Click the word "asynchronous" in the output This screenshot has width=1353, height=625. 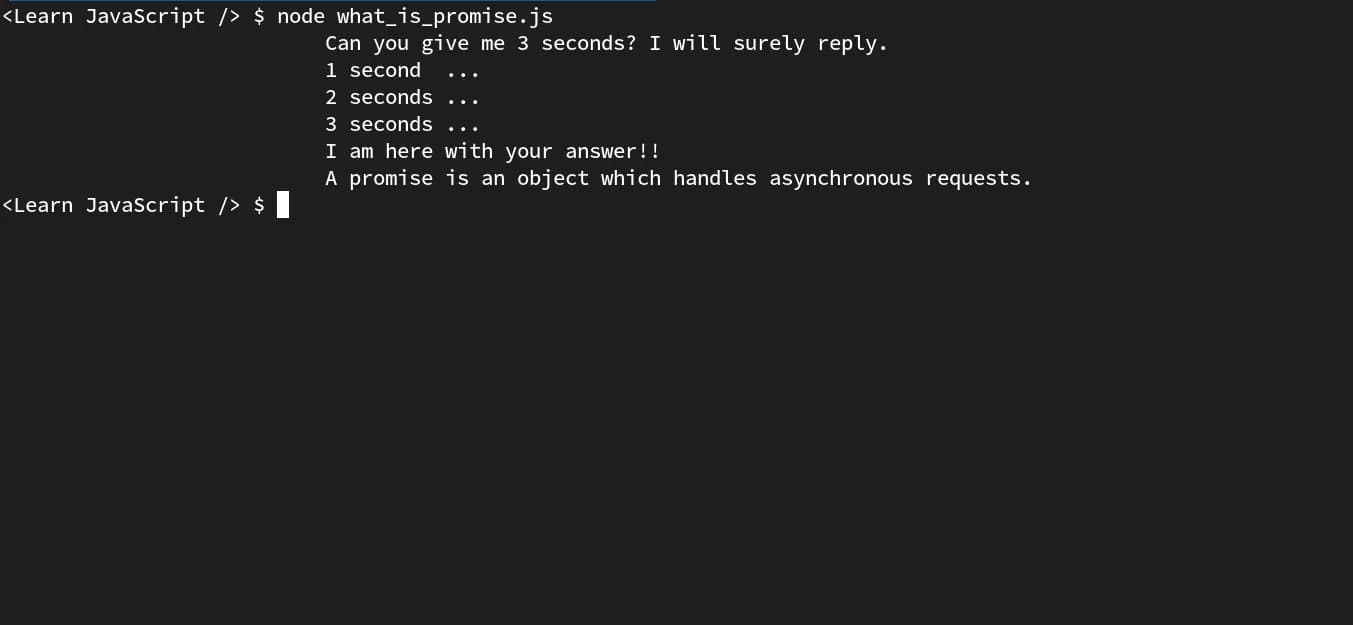(841, 179)
